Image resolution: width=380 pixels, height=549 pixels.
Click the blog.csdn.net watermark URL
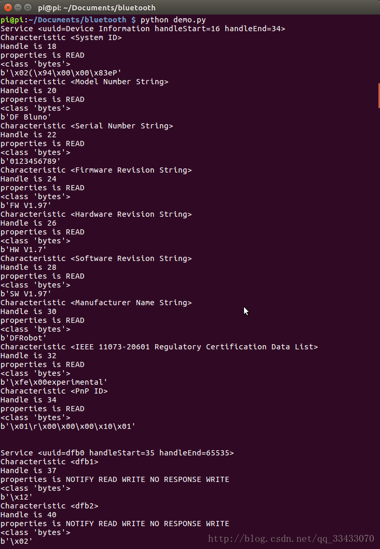pyautogui.click(x=291, y=538)
